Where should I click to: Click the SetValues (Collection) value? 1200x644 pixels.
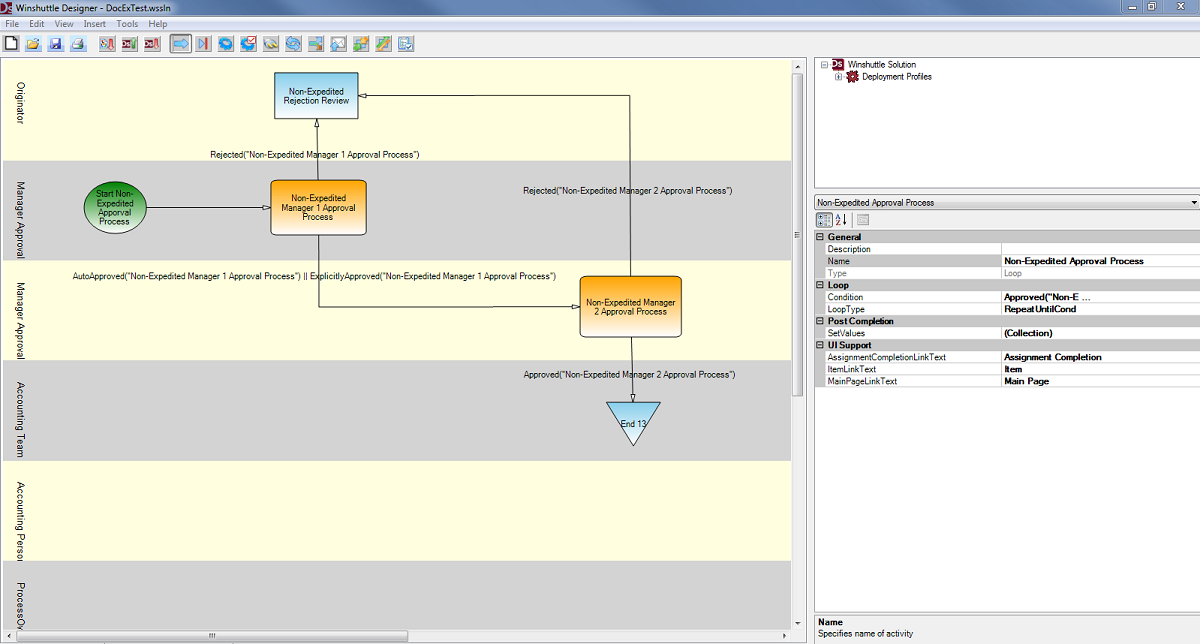[1100, 333]
